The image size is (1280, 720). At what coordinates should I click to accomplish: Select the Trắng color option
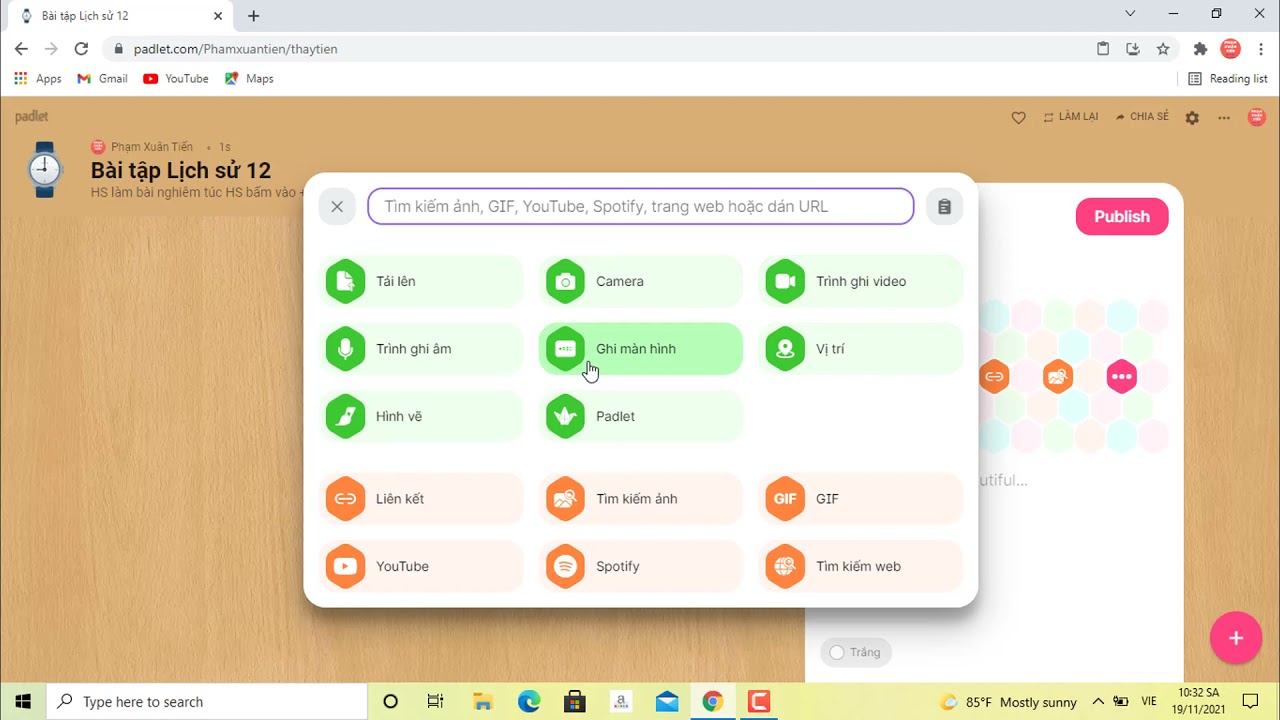pyautogui.click(x=856, y=652)
